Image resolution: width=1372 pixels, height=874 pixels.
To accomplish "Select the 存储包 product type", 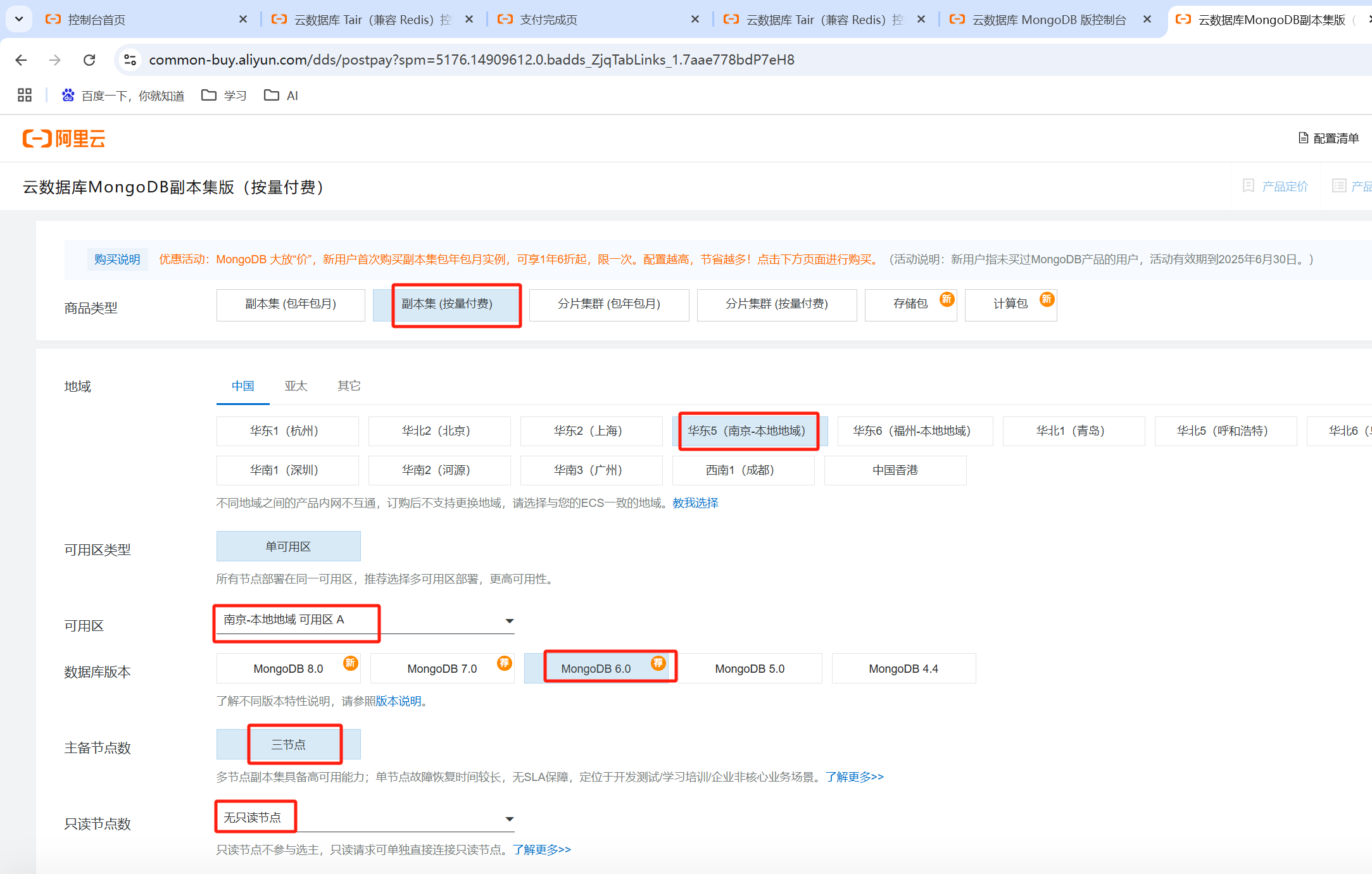I will coord(910,304).
